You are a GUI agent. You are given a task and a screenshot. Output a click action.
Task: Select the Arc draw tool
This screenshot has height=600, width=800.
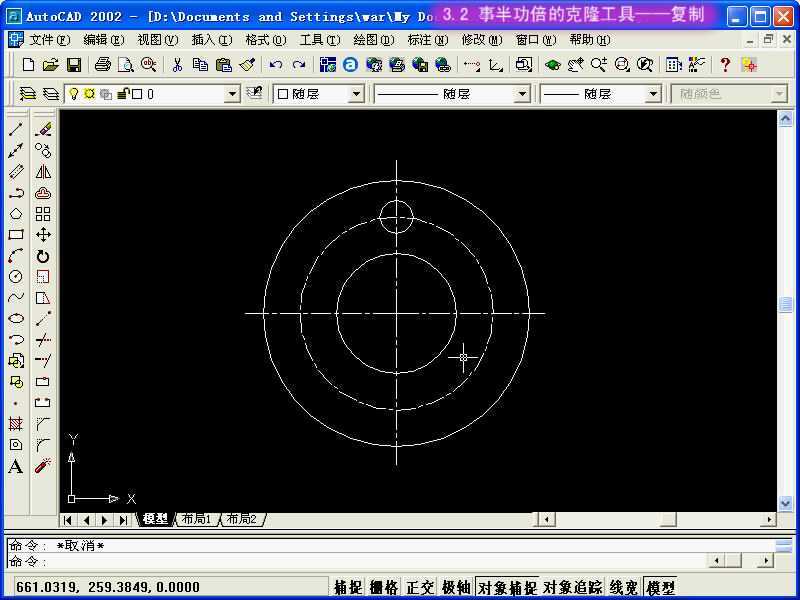[16, 256]
